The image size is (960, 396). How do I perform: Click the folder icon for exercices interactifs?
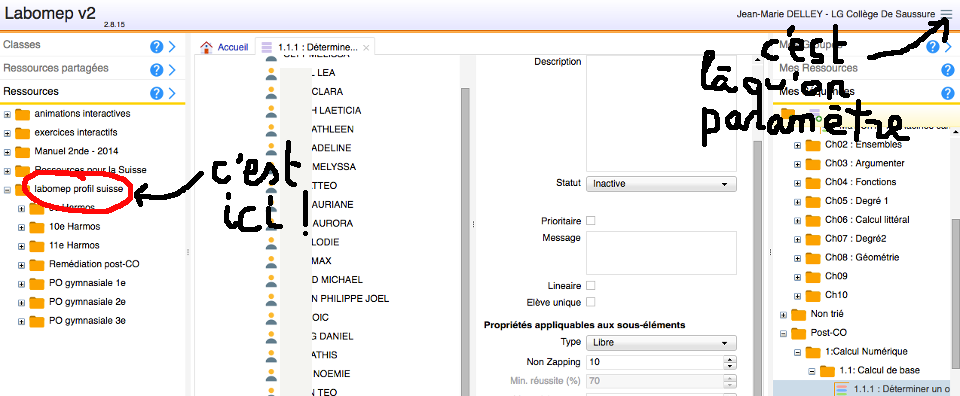click(23, 133)
